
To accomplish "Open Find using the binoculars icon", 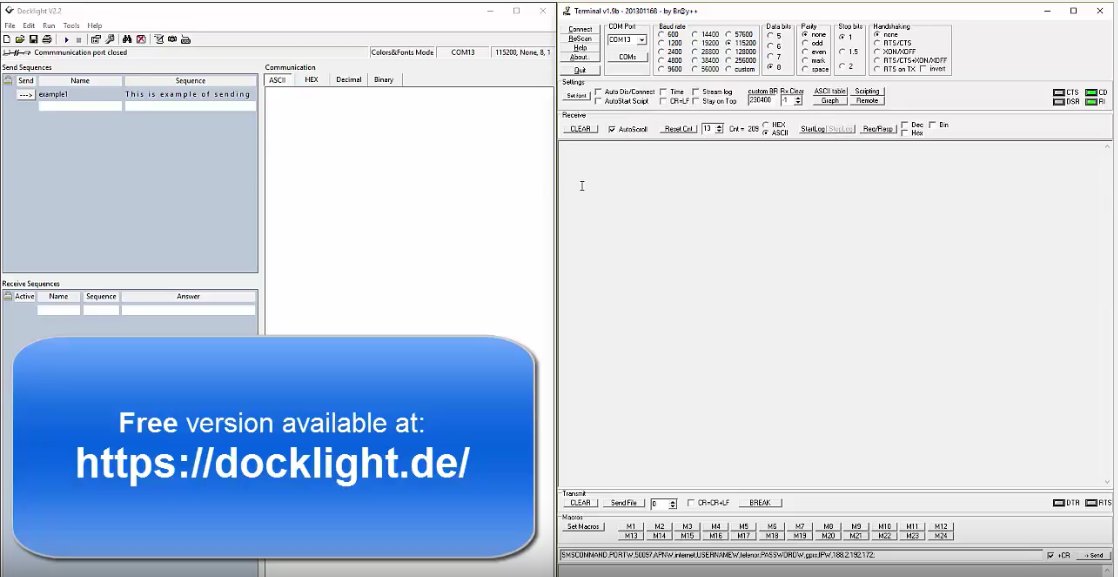I will coord(127,39).
